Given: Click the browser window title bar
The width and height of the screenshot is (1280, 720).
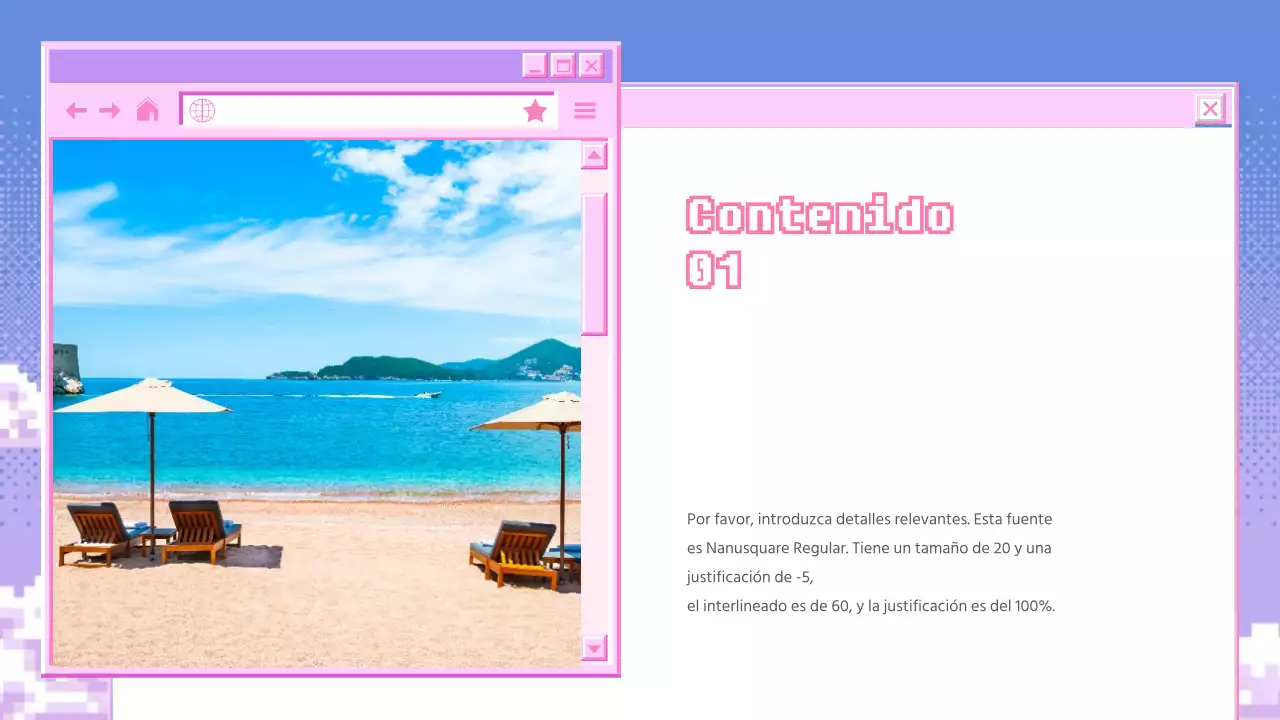Looking at the screenshot, I should 300,64.
